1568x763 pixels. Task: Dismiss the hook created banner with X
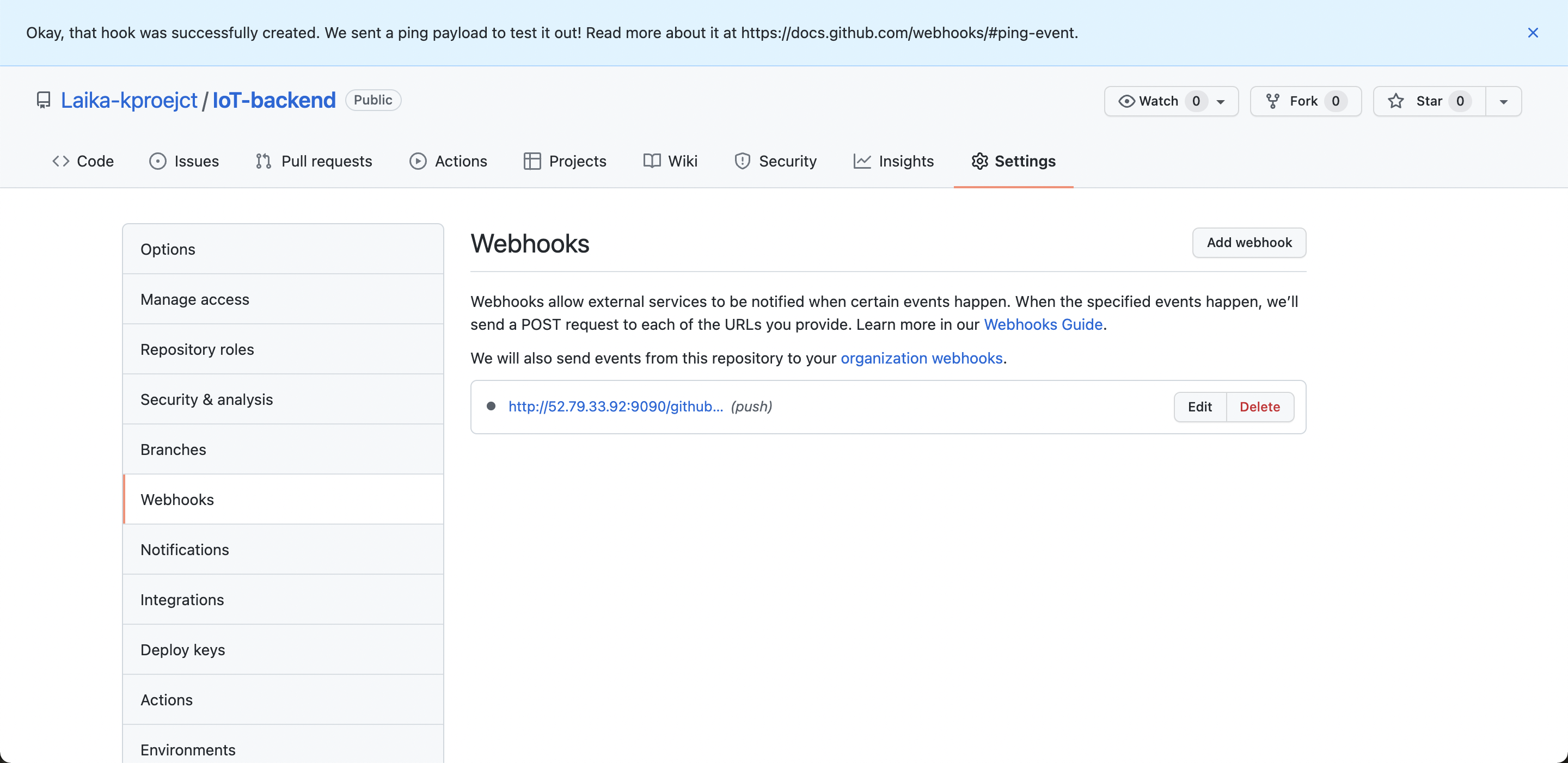(x=1533, y=33)
